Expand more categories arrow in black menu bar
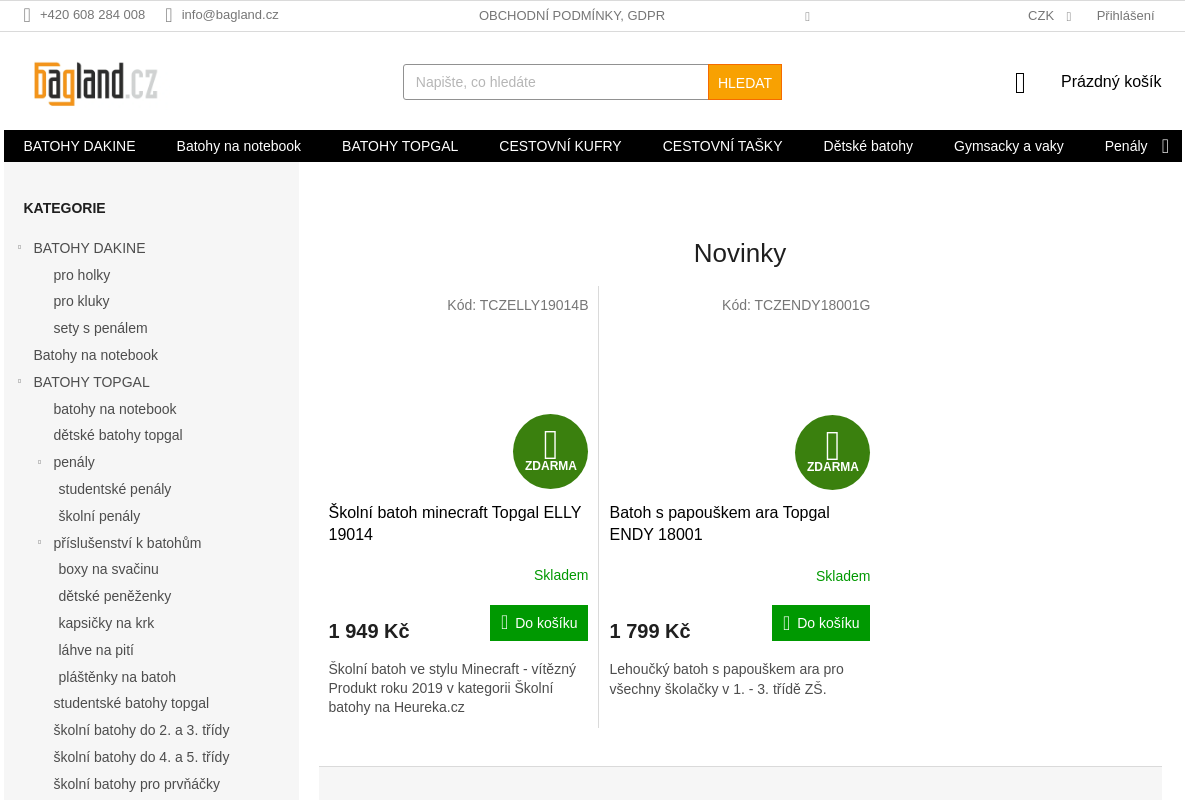Viewport: 1200px width, 800px height. coord(1165,146)
